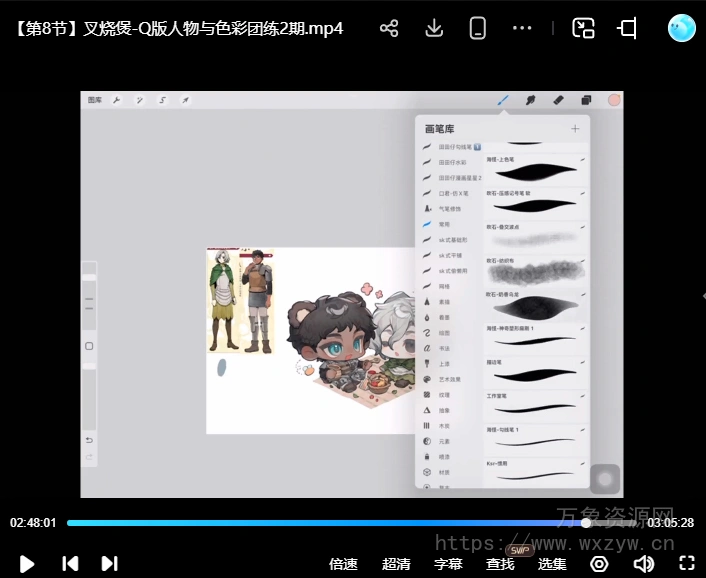Image resolution: width=706 pixels, height=578 pixels.
Task: Toggle picture-in-picture mini window mode
Action: tap(583, 28)
